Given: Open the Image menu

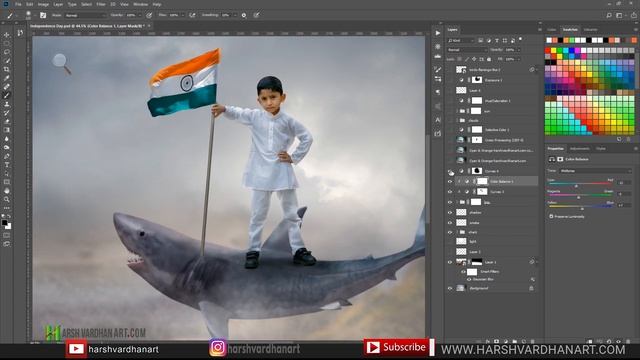Looking at the screenshot, I should tap(43, 4).
